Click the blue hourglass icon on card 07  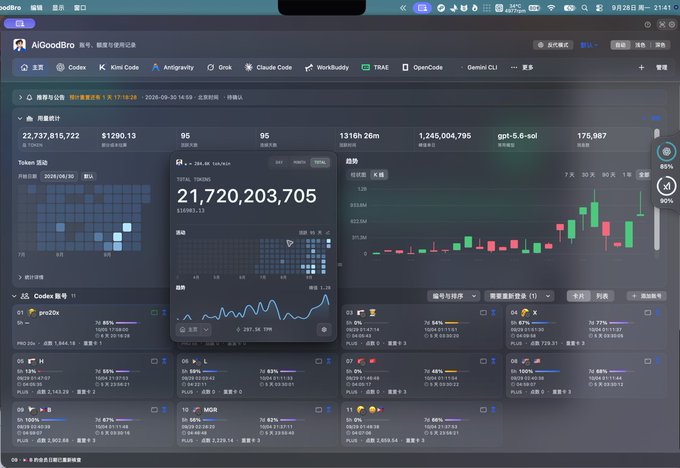[494, 361]
